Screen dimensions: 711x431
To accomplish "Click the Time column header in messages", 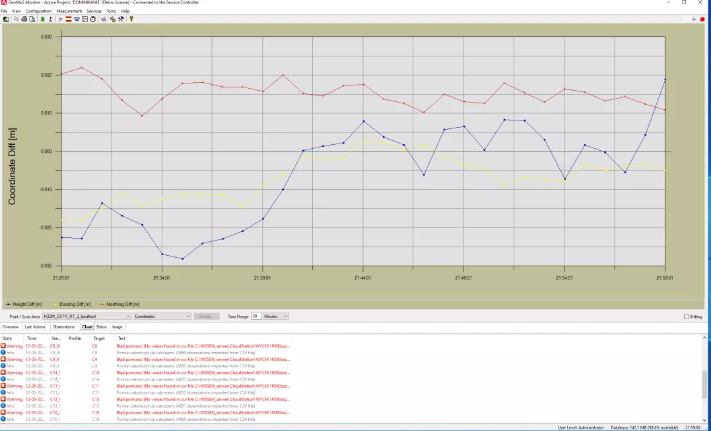I will pyautogui.click(x=33, y=339).
